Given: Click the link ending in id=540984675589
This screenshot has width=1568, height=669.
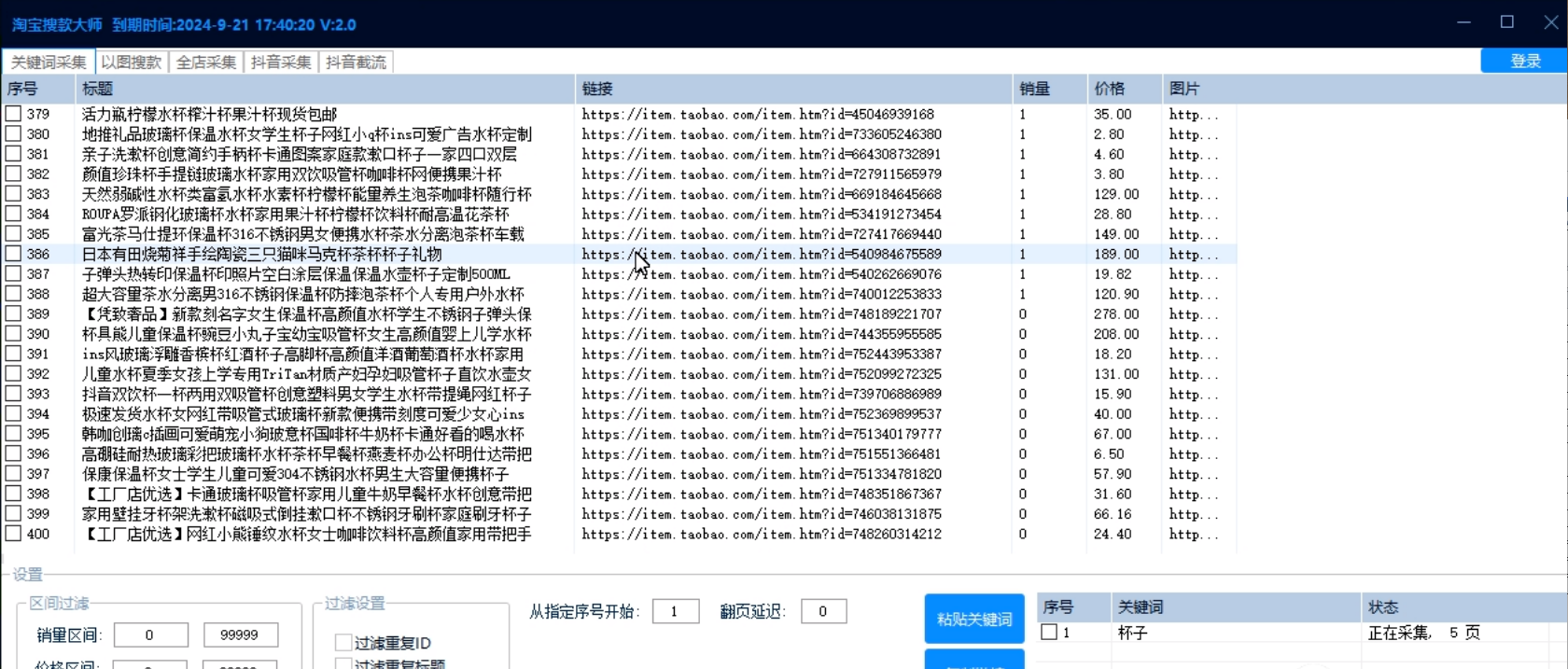Looking at the screenshot, I should [762, 254].
